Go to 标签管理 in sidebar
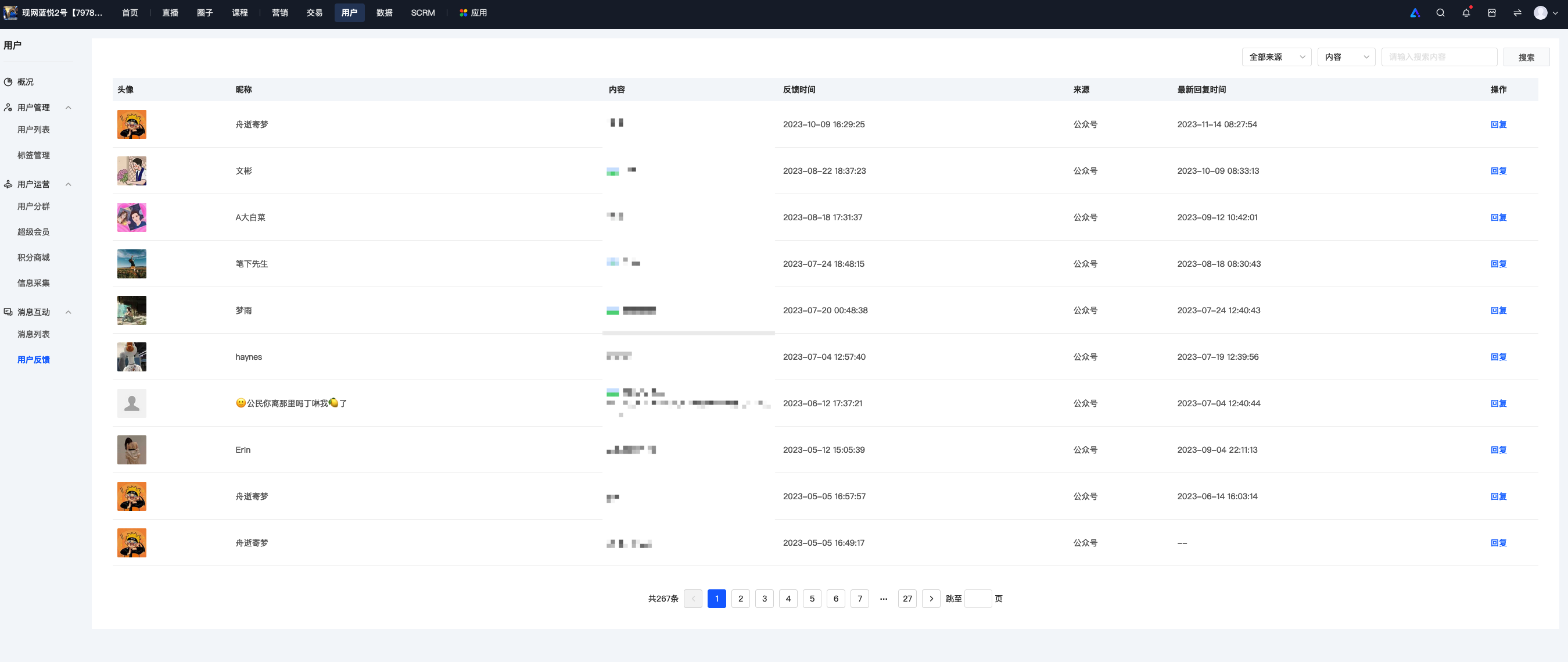 [x=34, y=155]
